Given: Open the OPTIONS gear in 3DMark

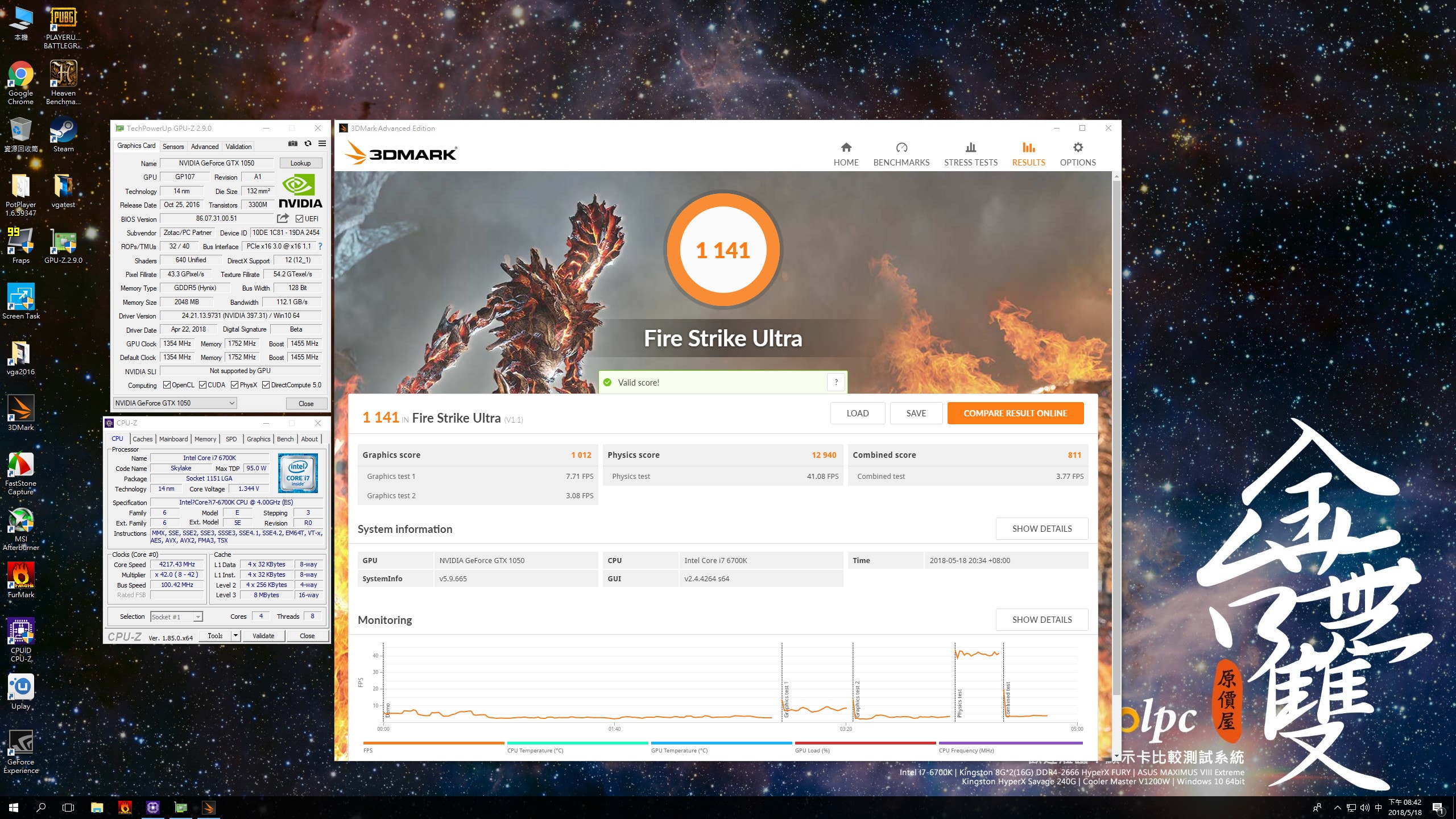Looking at the screenshot, I should (x=1077, y=147).
